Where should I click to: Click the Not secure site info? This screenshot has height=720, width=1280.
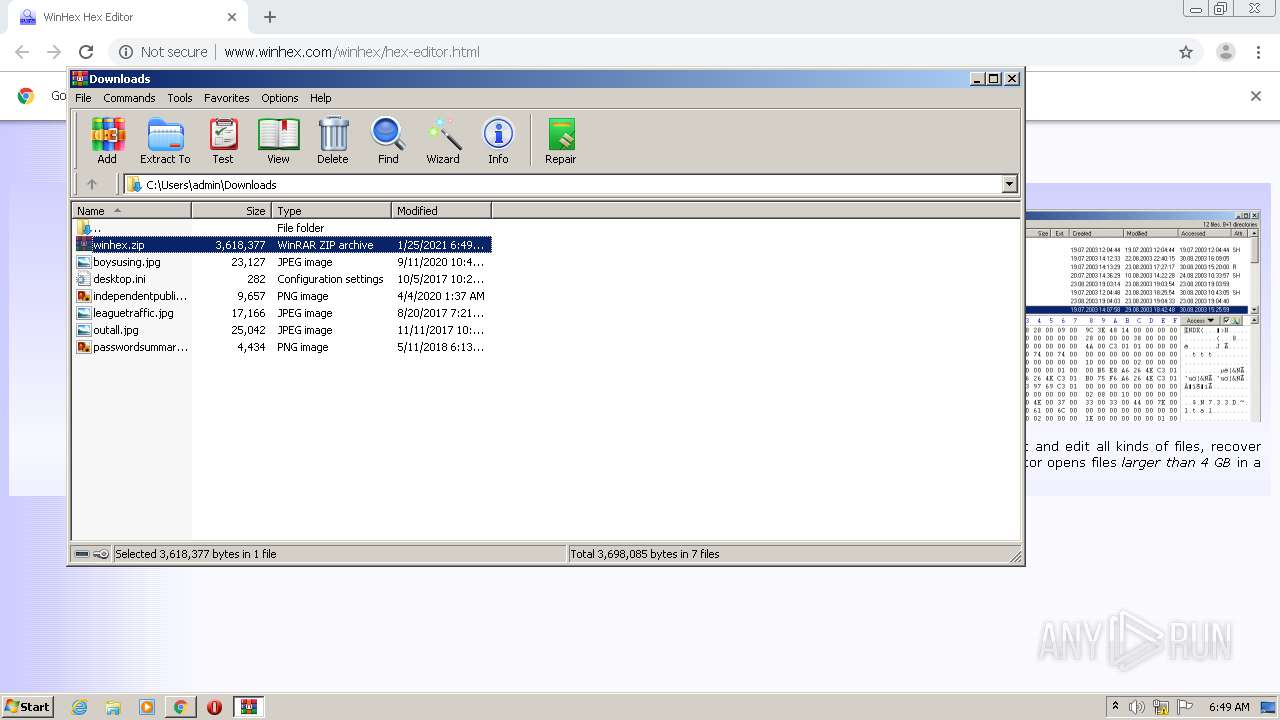(x=163, y=52)
